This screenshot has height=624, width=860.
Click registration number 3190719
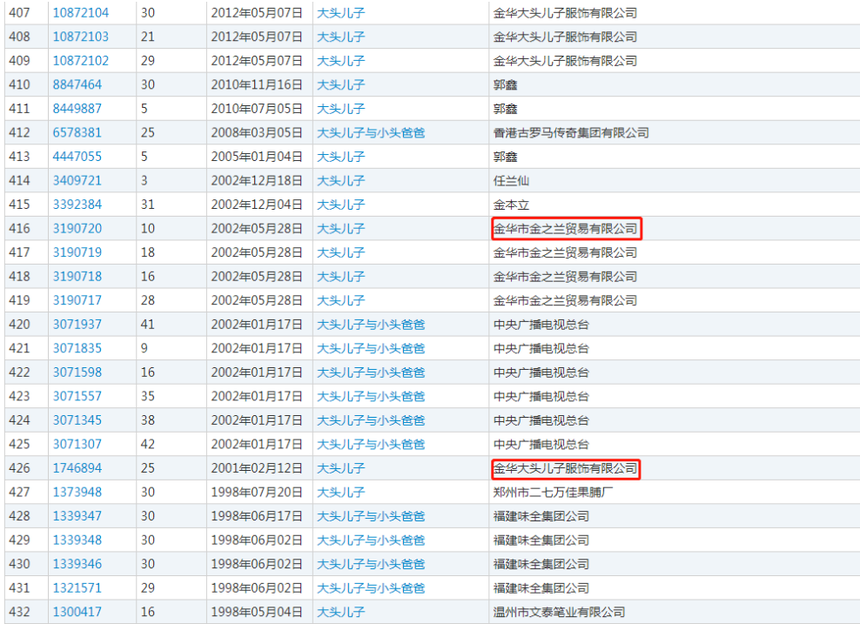pyautogui.click(x=77, y=252)
